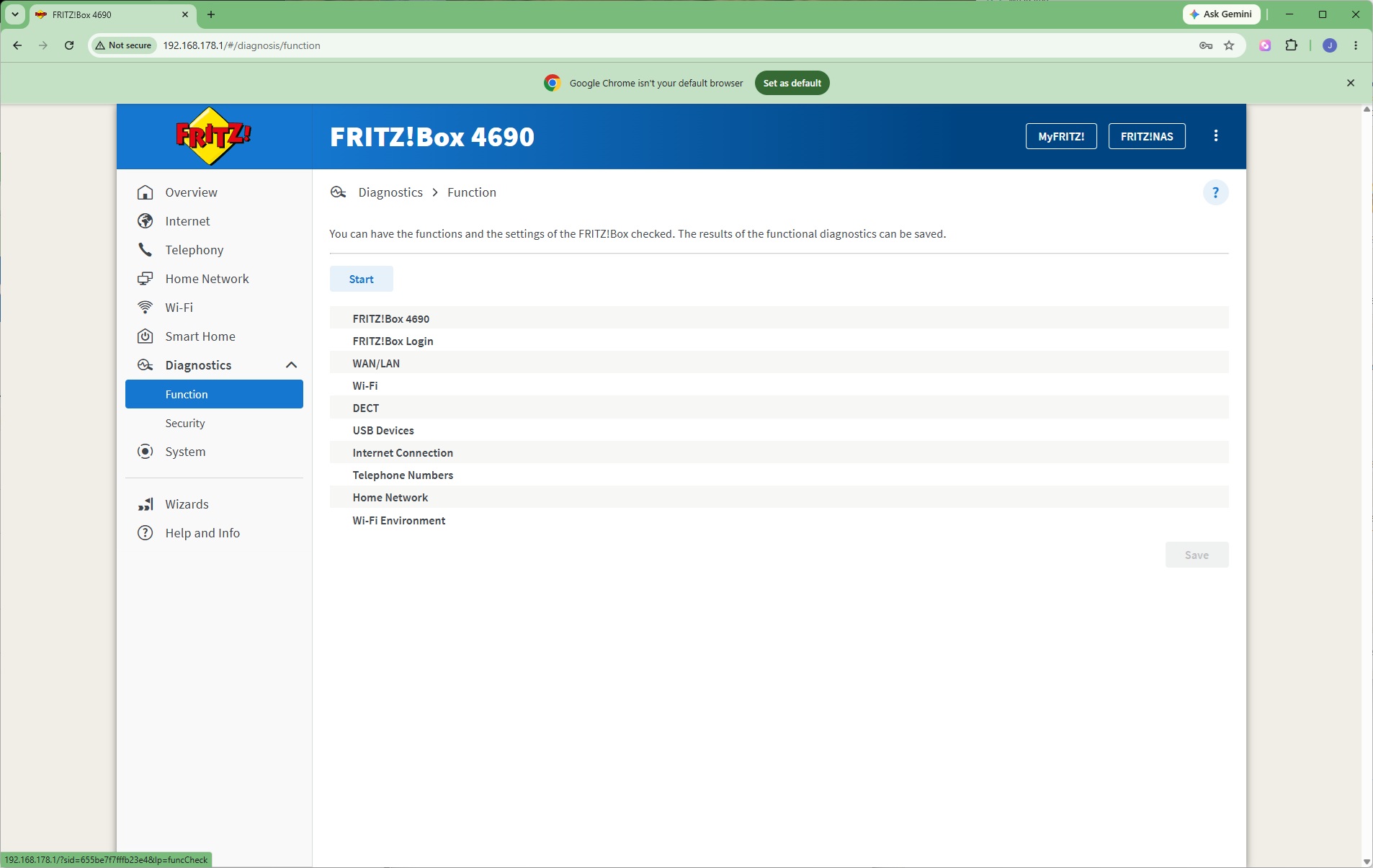Click the FRITZ!Box 4690 diagnostics row
Screen dimensions: 1373x868
coord(779,318)
